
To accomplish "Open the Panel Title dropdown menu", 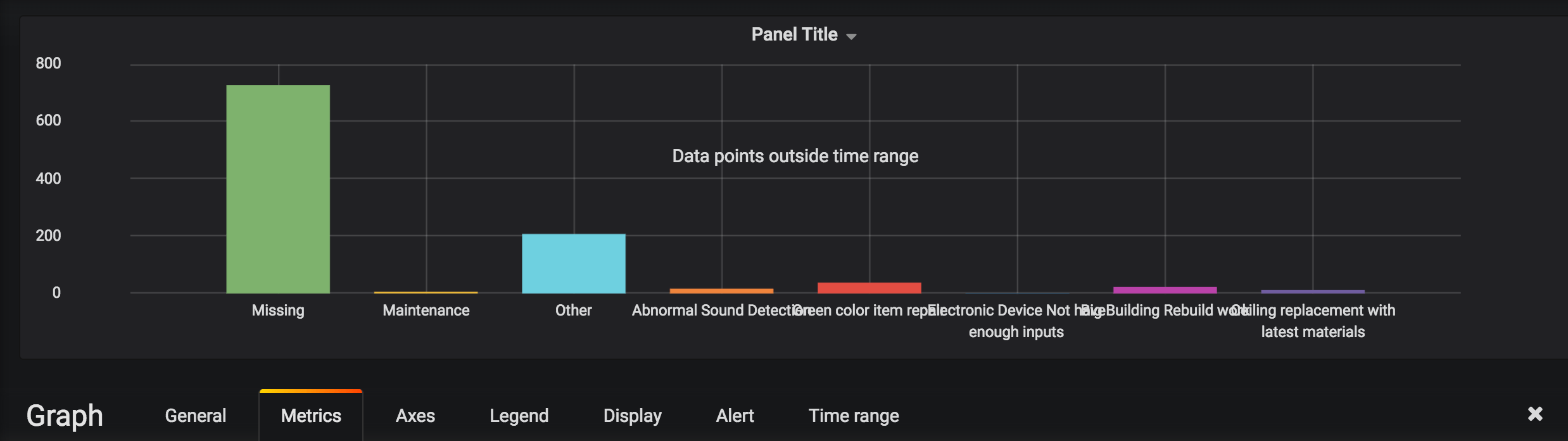I will point(803,35).
